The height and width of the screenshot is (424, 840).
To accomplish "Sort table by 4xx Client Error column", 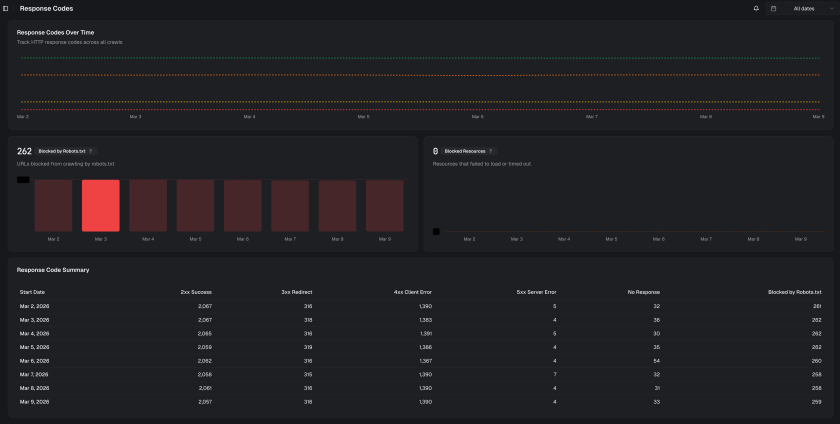I will click(x=413, y=292).
